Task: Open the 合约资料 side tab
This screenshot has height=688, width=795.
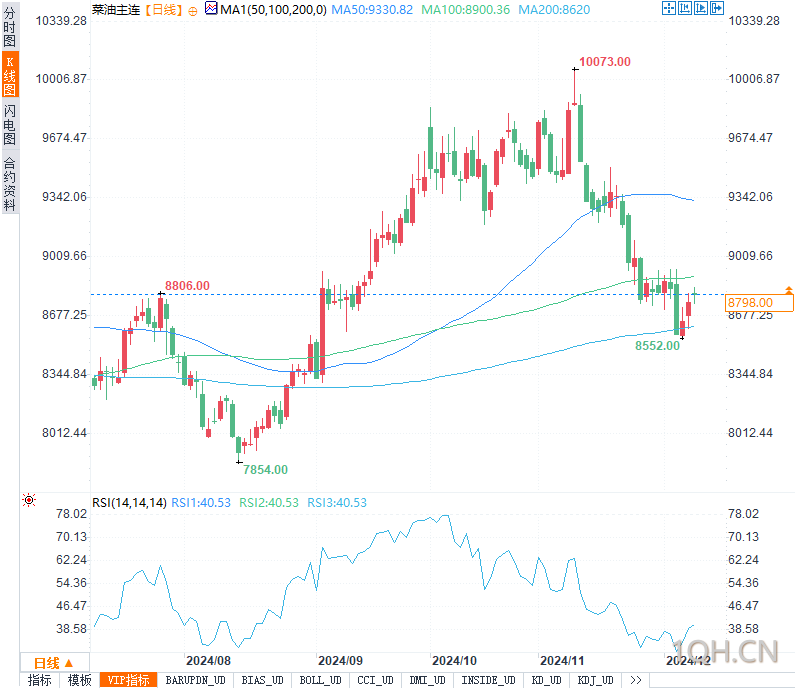Action: pyautogui.click(x=10, y=184)
